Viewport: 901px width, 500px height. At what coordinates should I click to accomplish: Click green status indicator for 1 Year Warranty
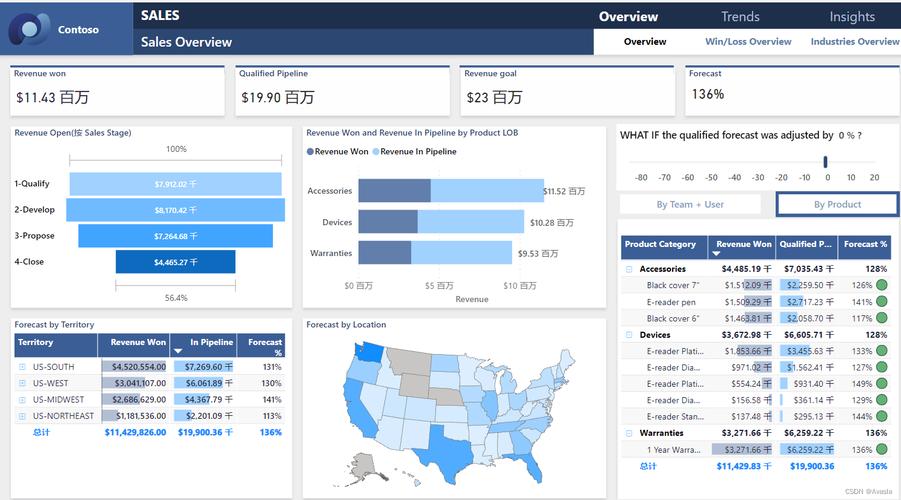881,449
